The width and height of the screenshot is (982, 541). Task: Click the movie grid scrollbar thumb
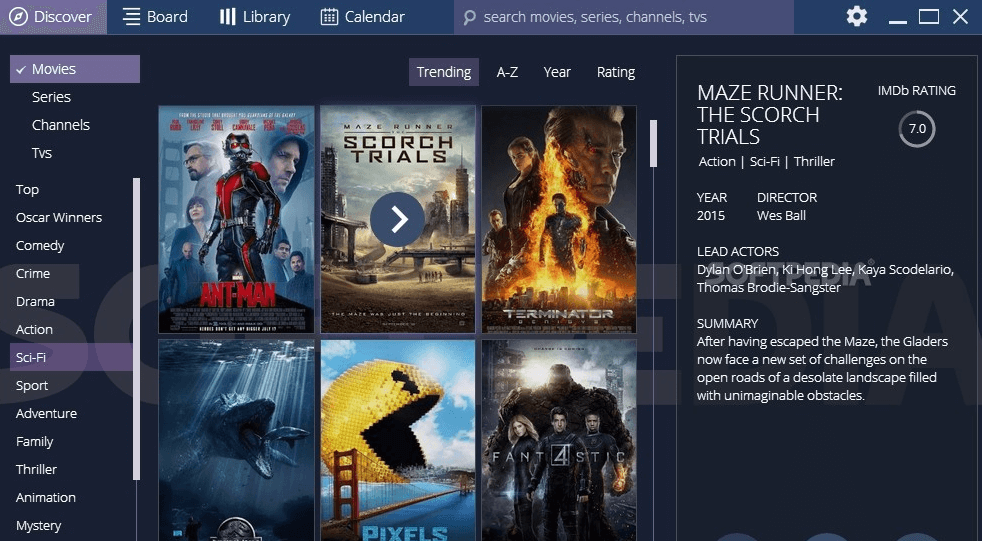pyautogui.click(x=654, y=143)
